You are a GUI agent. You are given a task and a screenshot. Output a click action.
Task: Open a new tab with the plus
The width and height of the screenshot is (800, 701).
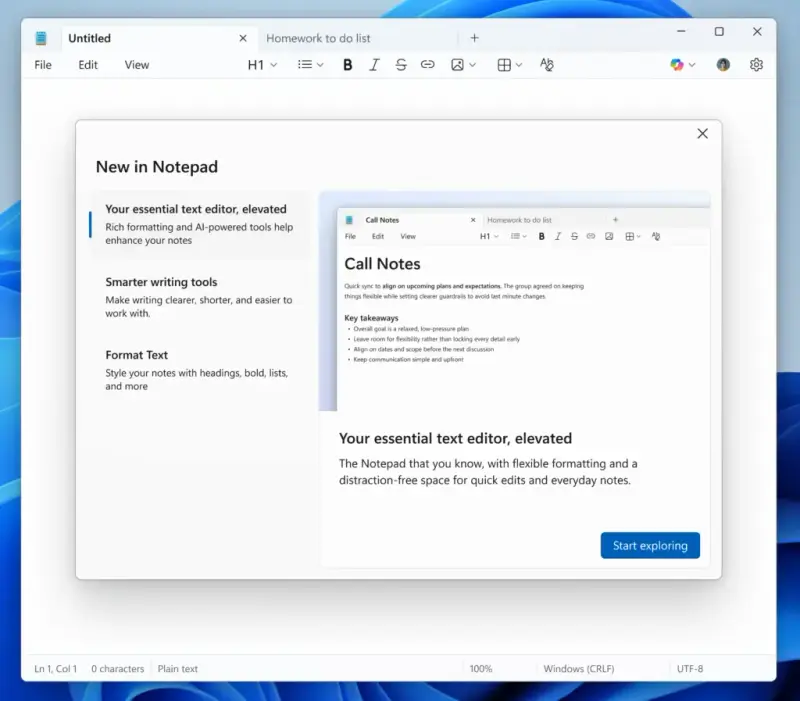pyautogui.click(x=474, y=37)
